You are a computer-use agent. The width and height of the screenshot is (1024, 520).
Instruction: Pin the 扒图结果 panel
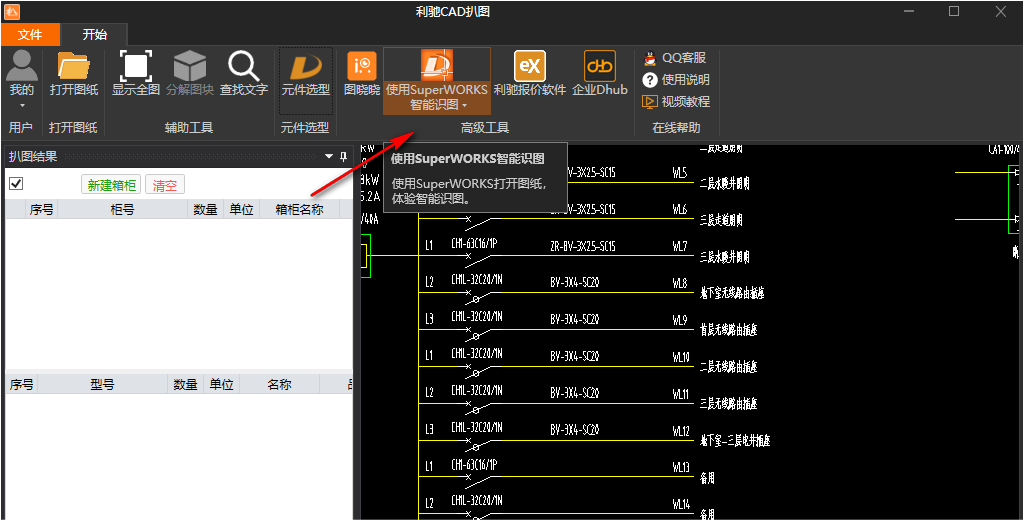tap(344, 156)
